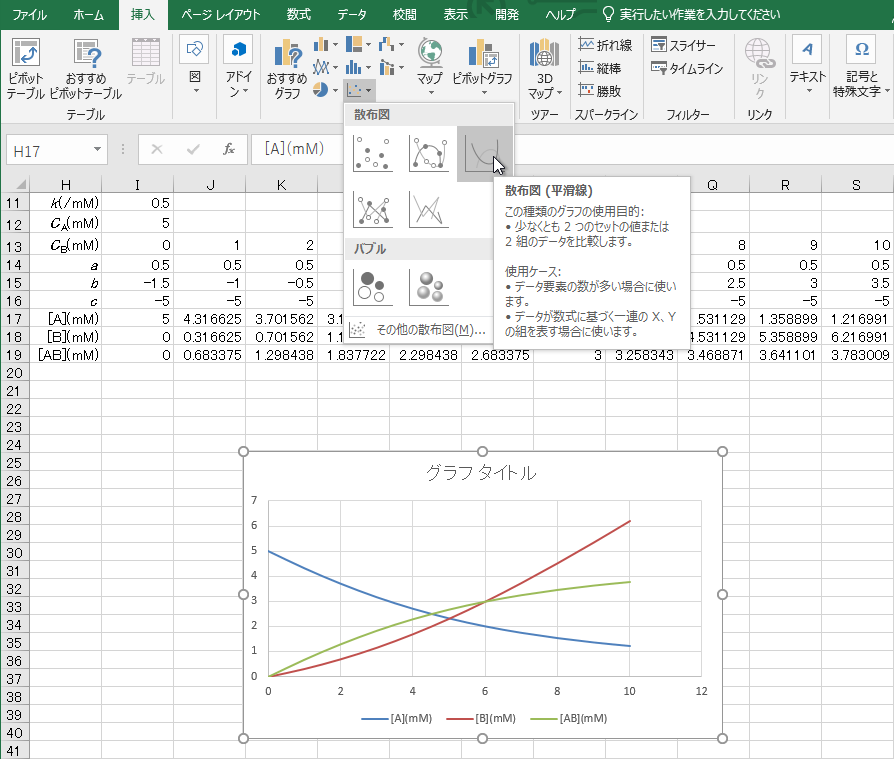The height and width of the screenshot is (759, 894).
Task: Choose scatter with straight lines and markers
Action: pos(372,209)
